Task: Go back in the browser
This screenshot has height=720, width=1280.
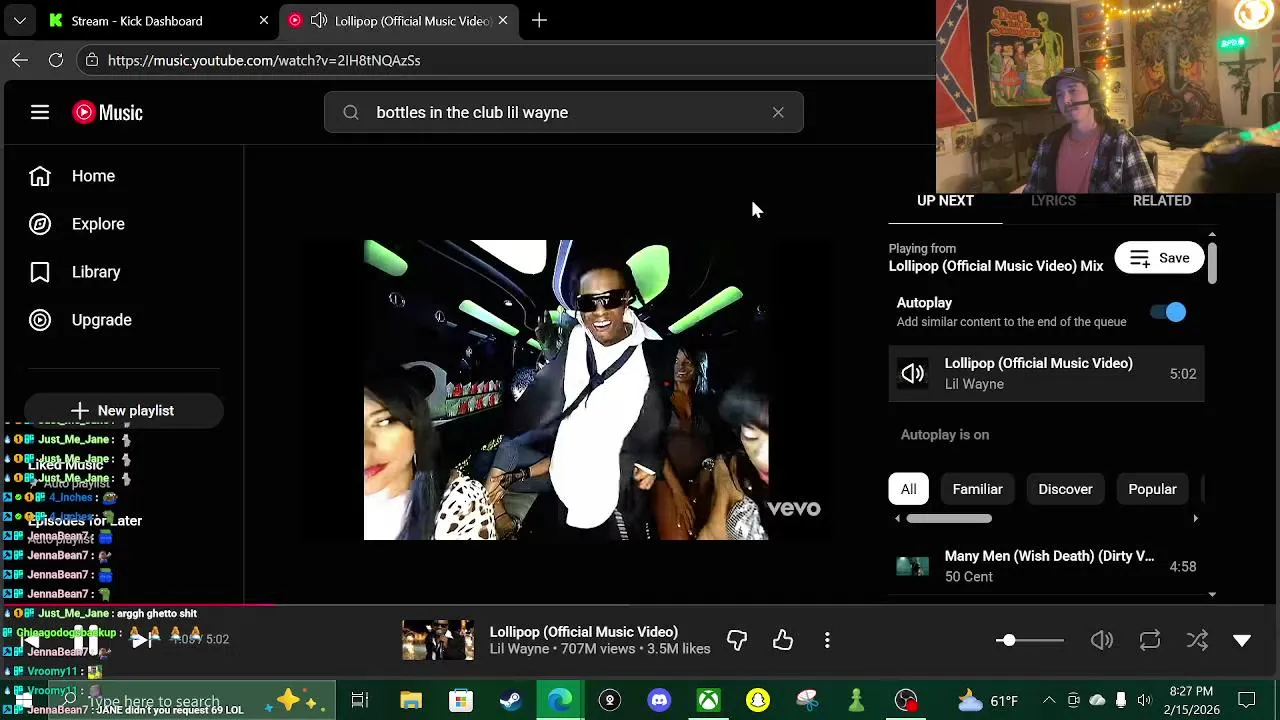Action: (x=20, y=60)
